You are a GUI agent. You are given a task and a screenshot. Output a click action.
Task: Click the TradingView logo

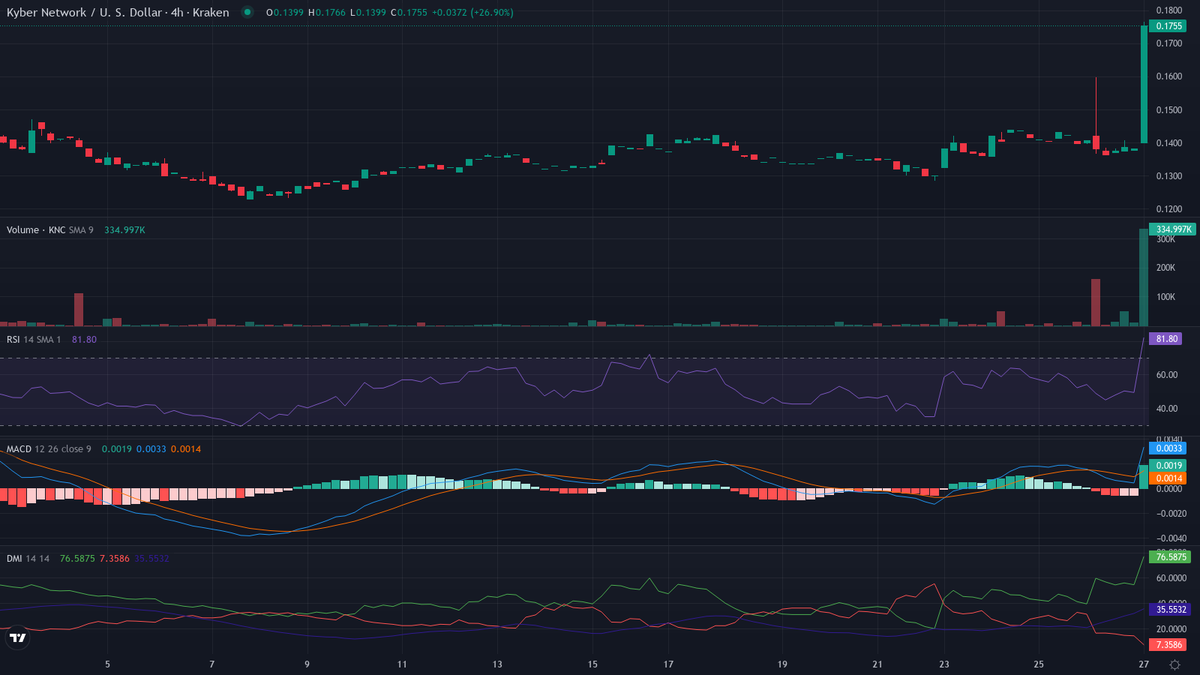pyautogui.click(x=17, y=638)
